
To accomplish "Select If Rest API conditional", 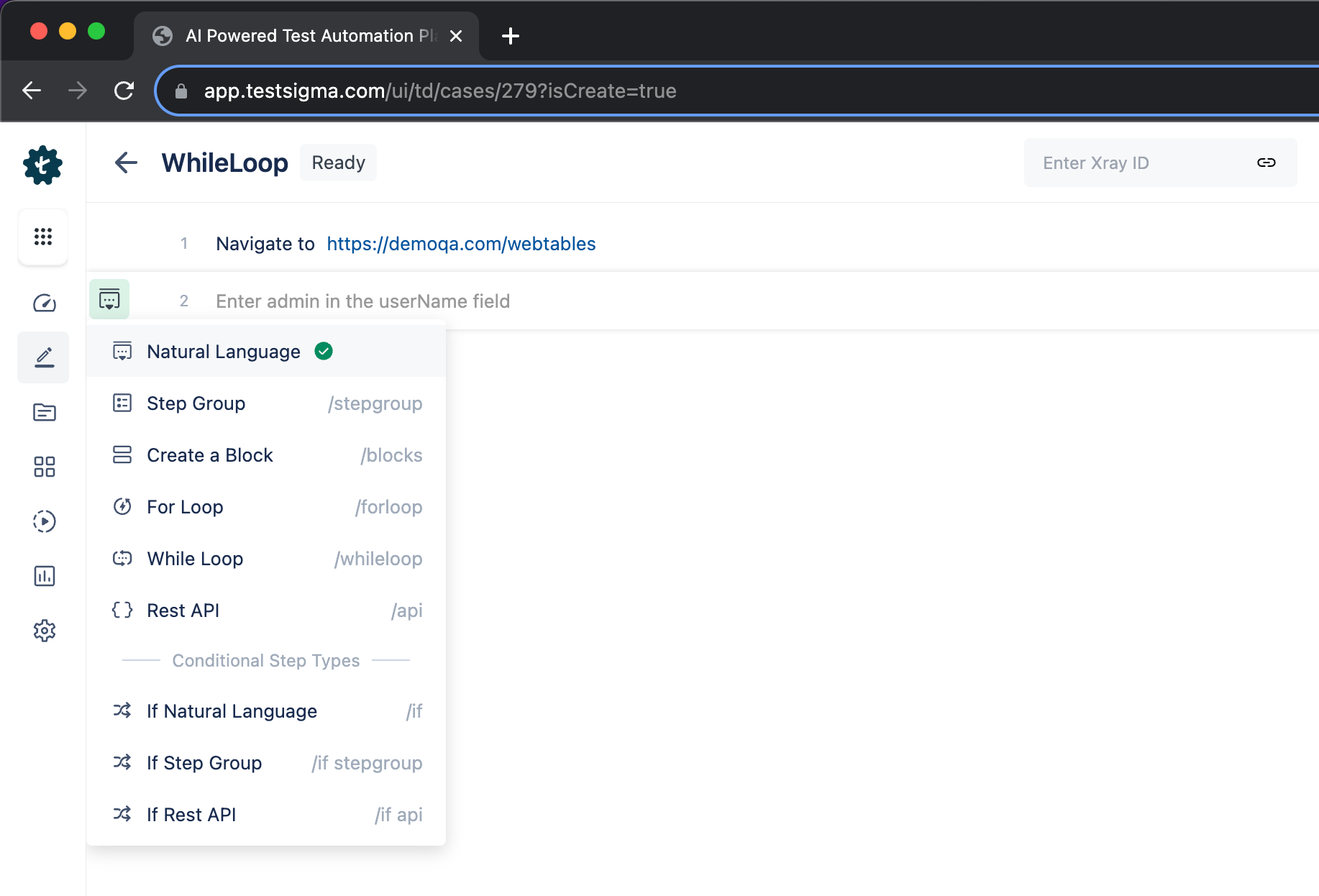I will (266, 814).
